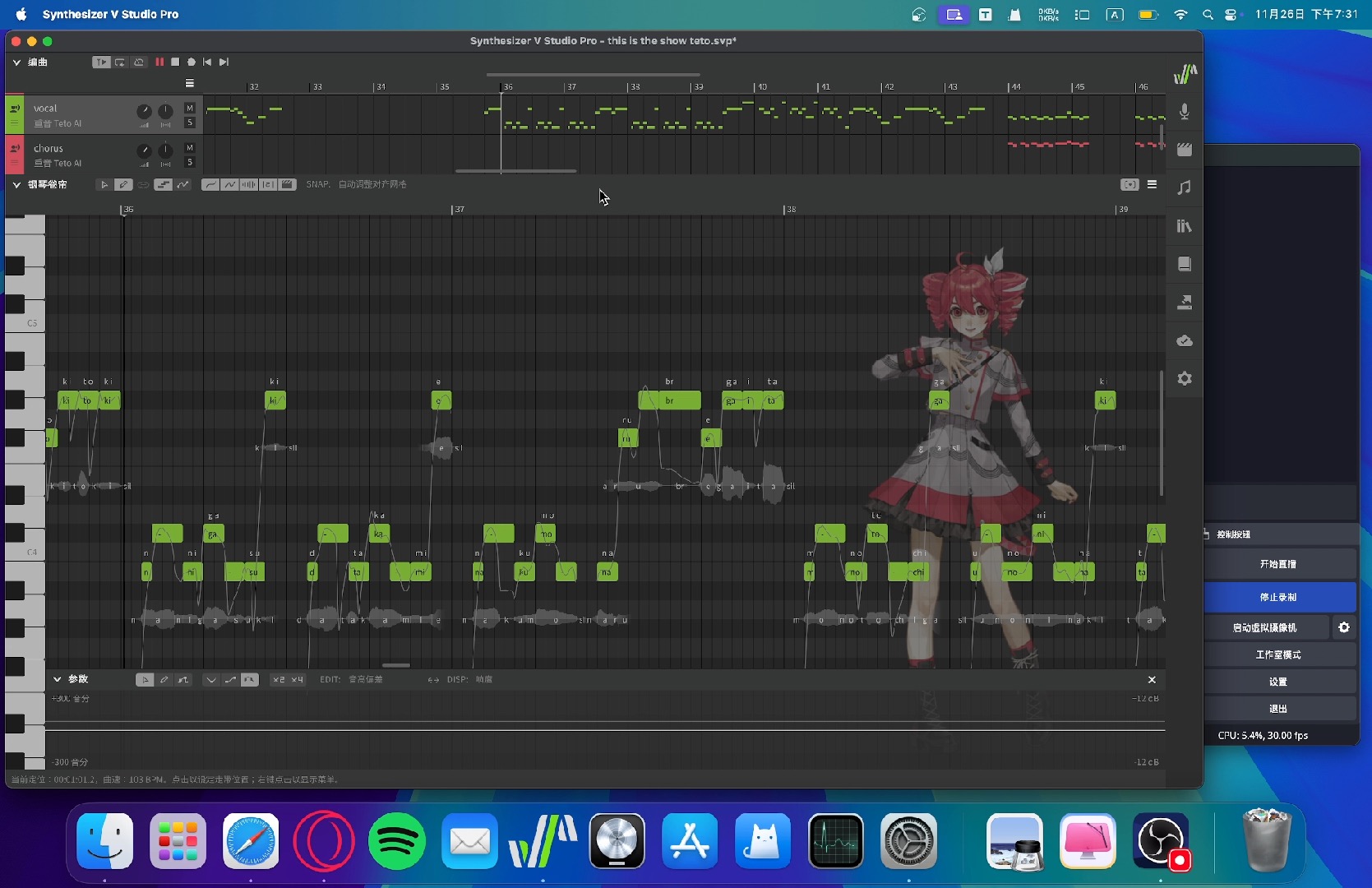Select the line draw tool in parameters panel
This screenshot has height=888, width=1372.
(182, 680)
